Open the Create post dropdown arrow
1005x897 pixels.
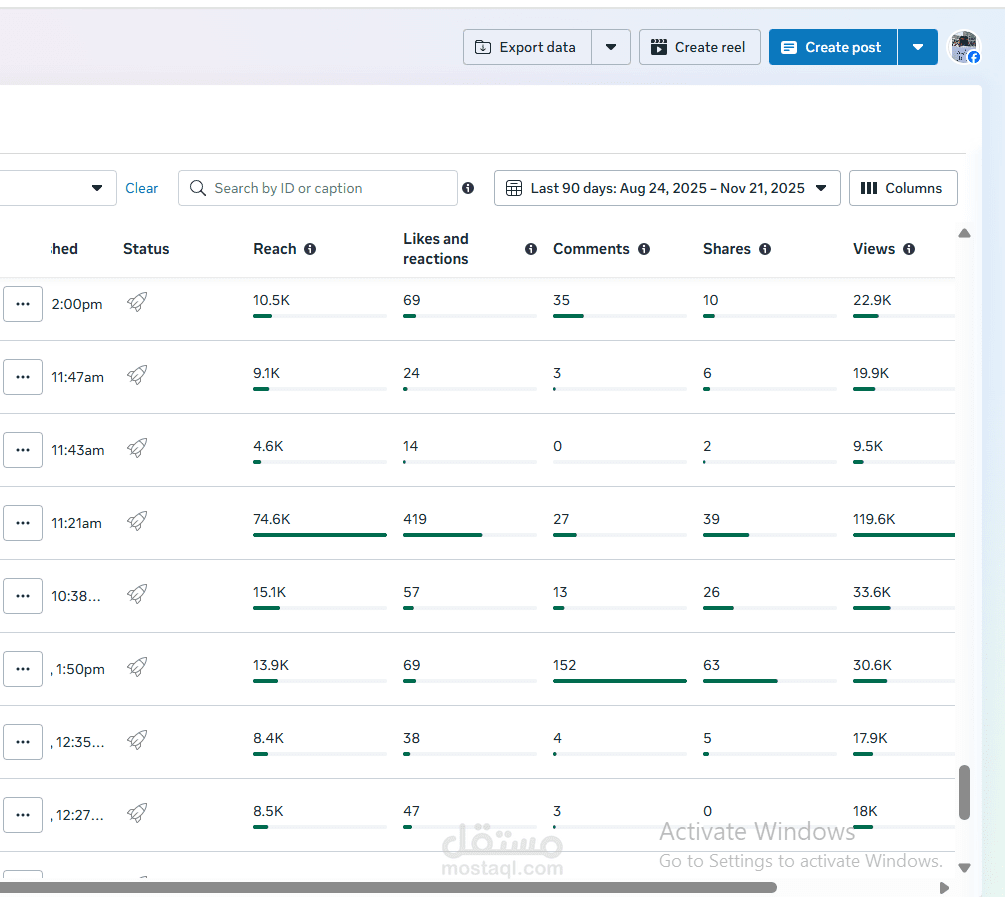[x=918, y=47]
